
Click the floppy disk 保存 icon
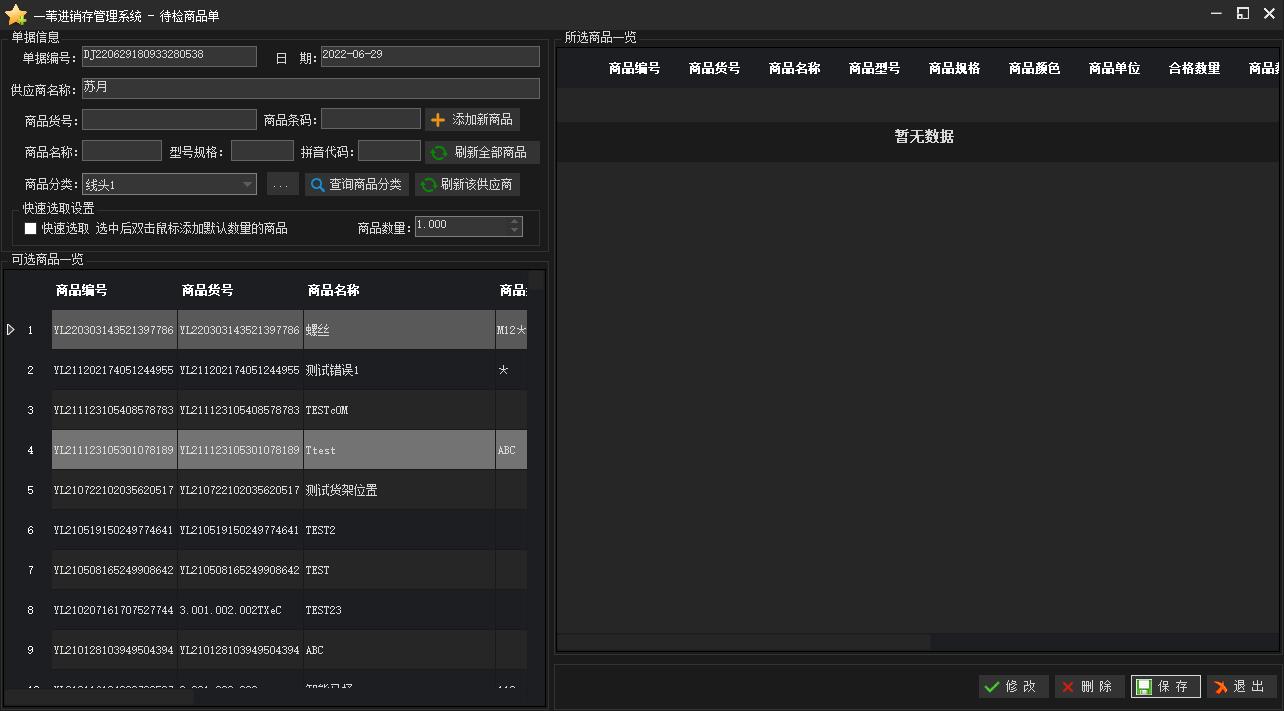(1144, 687)
